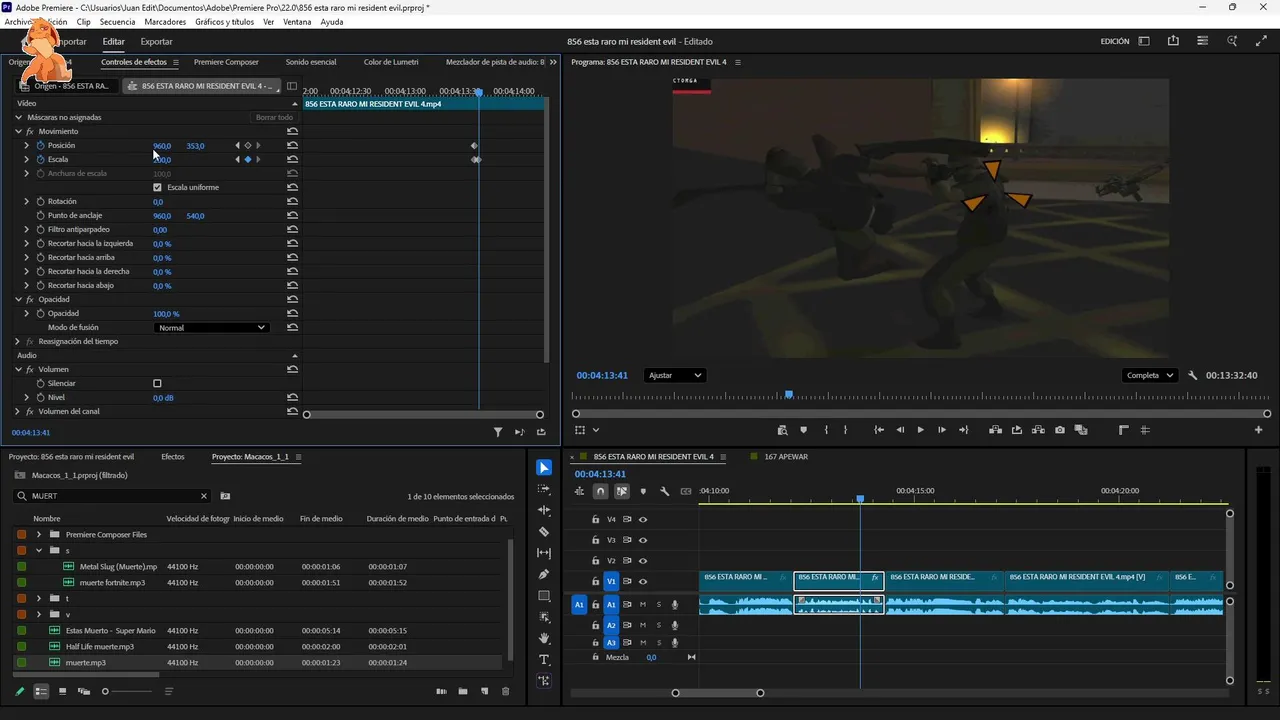The height and width of the screenshot is (720, 1280).
Task: Open Quick Export in the top bar
Action: click(1173, 41)
